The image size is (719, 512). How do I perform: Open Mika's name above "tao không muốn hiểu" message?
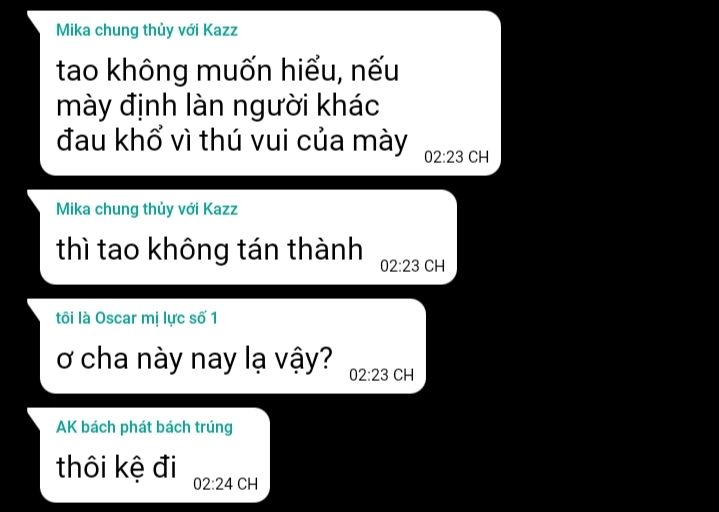(x=147, y=30)
